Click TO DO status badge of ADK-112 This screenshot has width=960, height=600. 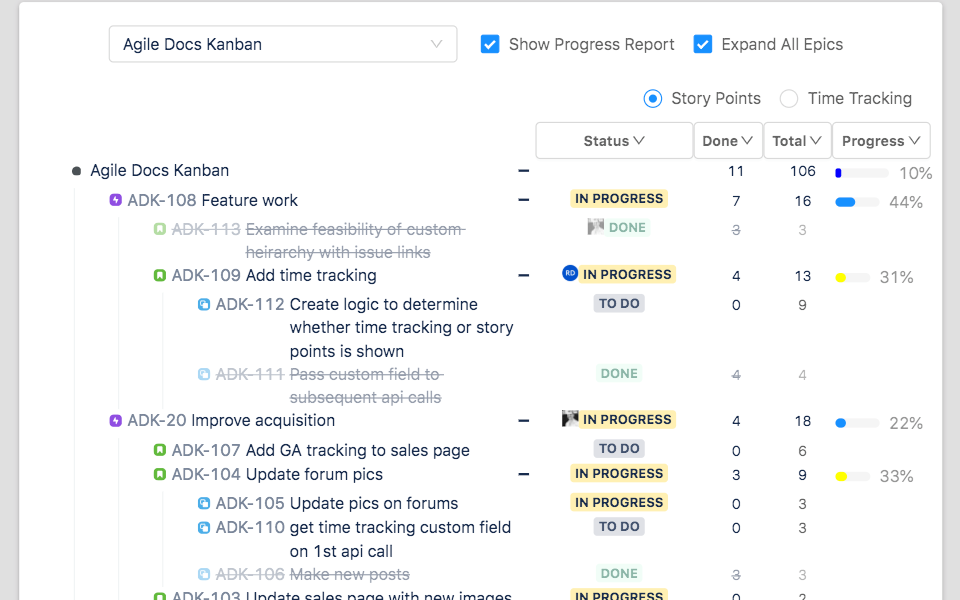(619, 304)
